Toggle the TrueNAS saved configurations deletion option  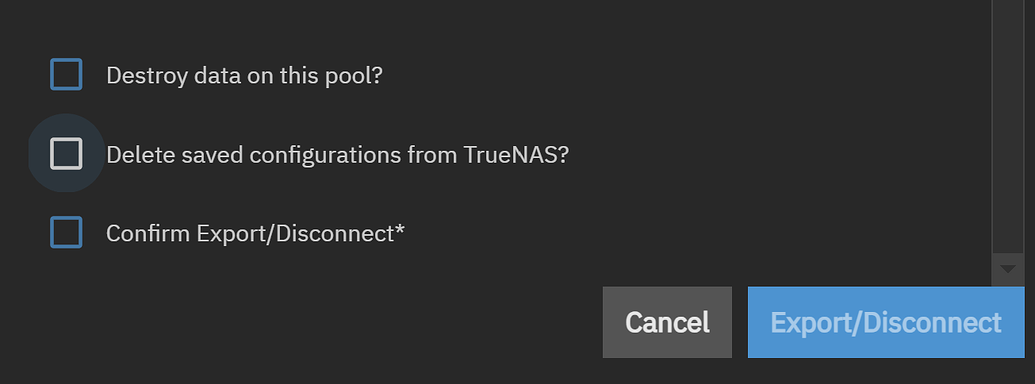click(x=66, y=154)
